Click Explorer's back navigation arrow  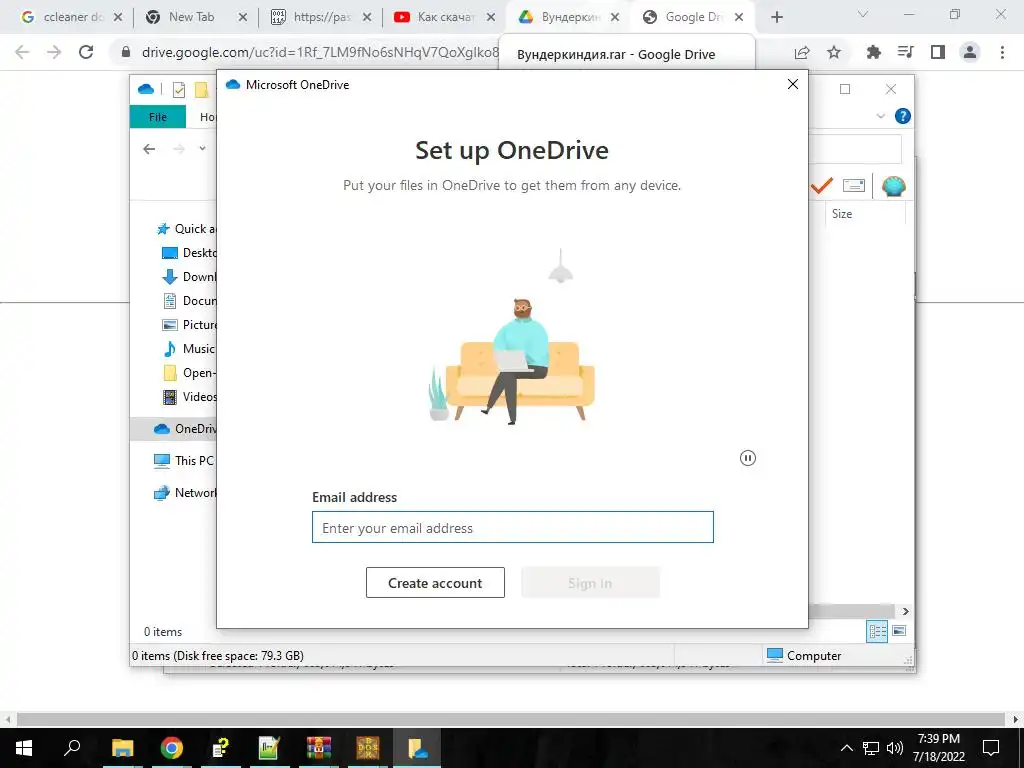click(x=149, y=149)
